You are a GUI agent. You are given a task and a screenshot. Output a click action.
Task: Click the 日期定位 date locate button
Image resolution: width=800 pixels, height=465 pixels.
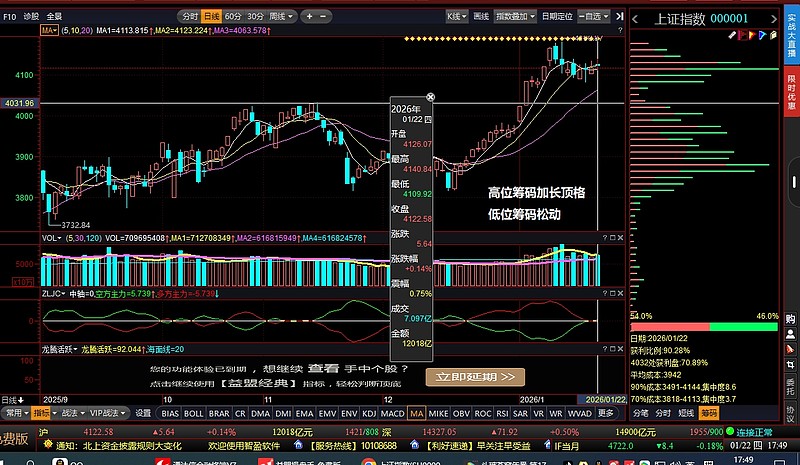point(558,17)
